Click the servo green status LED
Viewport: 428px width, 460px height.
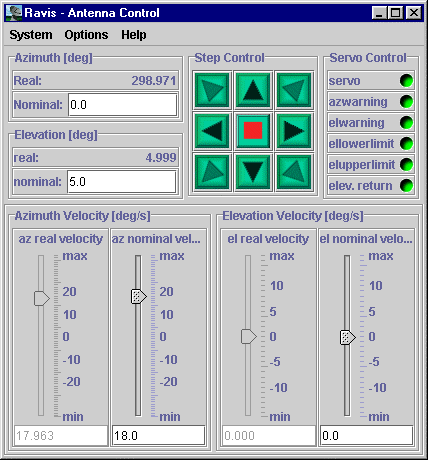406,81
